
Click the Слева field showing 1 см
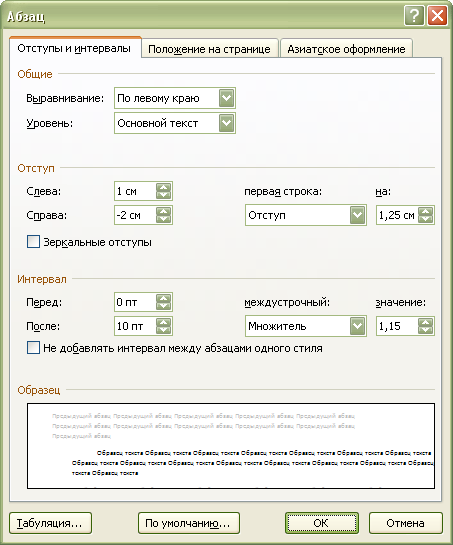135,191
